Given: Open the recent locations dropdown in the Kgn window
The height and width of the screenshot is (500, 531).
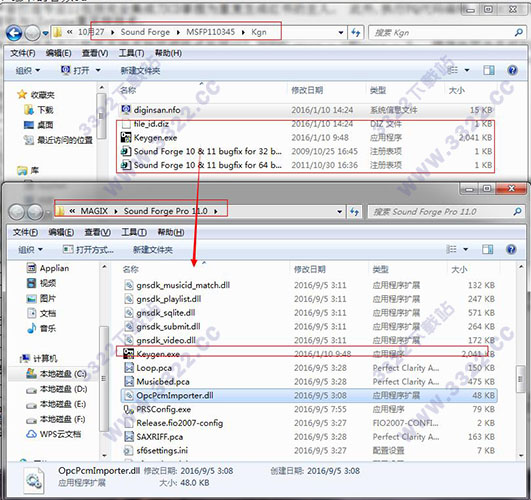Looking at the screenshot, I should (x=45, y=33).
